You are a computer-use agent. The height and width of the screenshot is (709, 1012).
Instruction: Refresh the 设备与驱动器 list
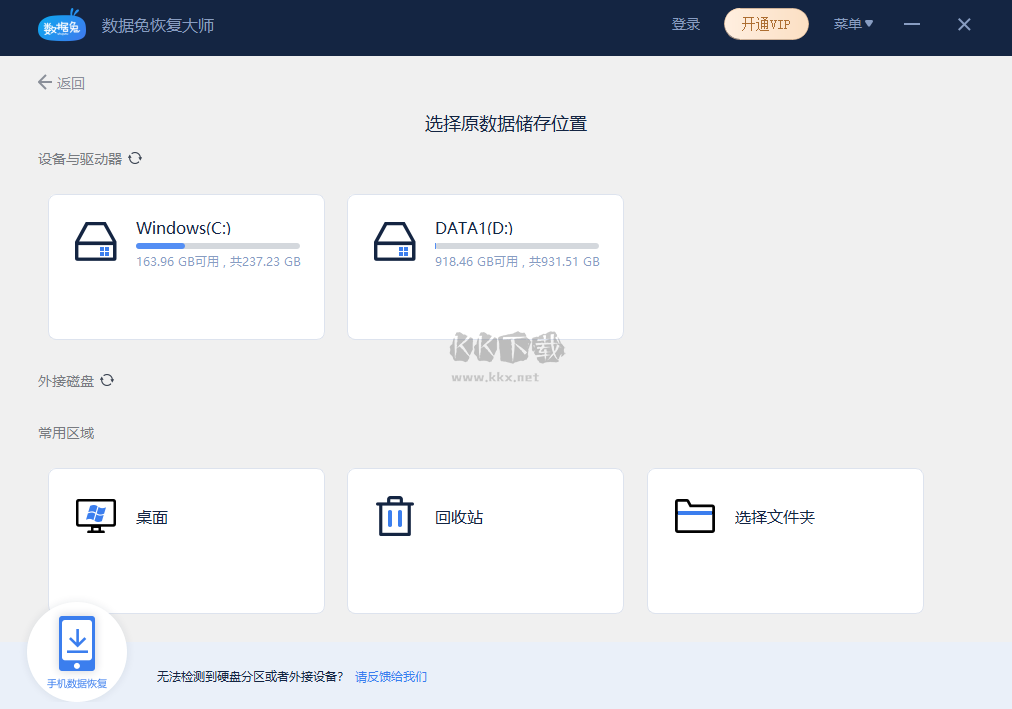(x=136, y=158)
